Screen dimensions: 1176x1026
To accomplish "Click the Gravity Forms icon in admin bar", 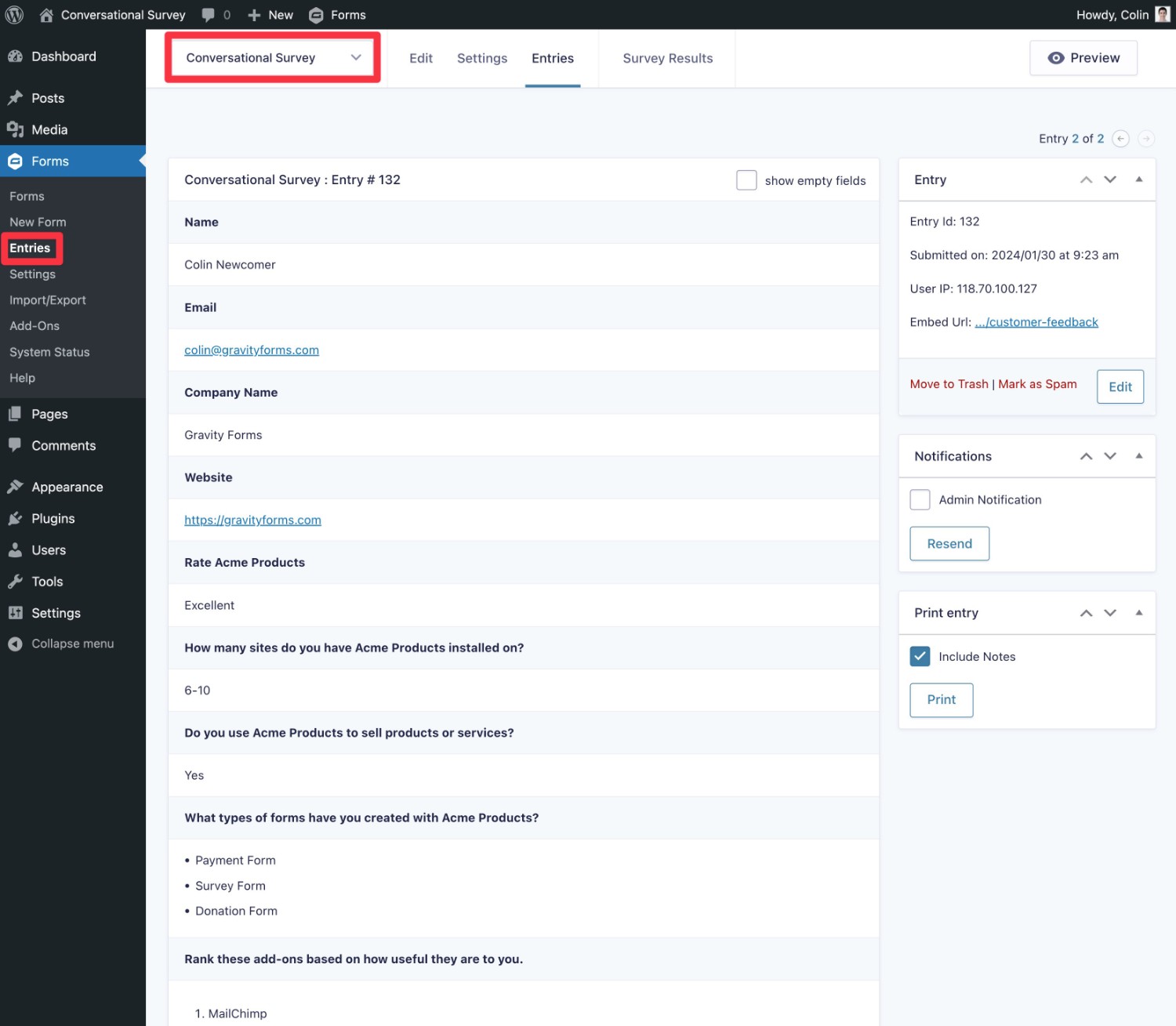I will coord(316,15).
